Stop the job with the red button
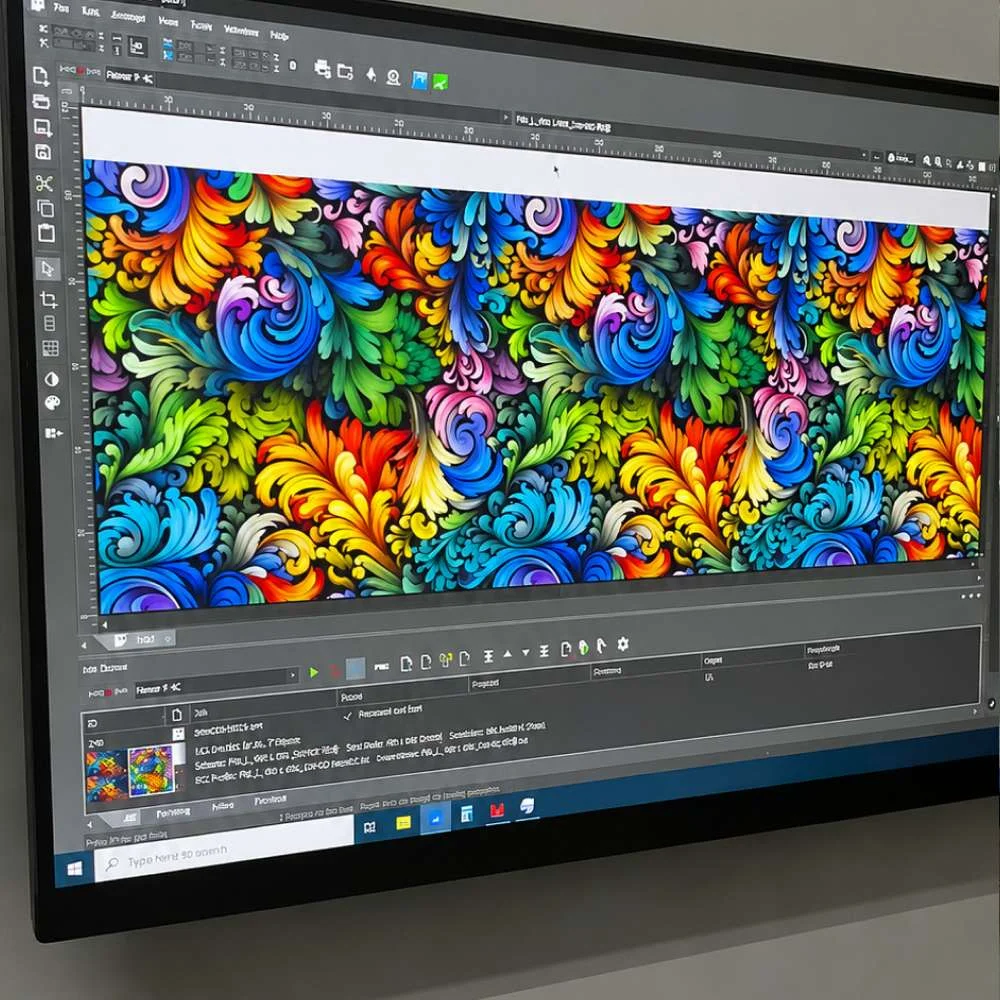 (334, 671)
